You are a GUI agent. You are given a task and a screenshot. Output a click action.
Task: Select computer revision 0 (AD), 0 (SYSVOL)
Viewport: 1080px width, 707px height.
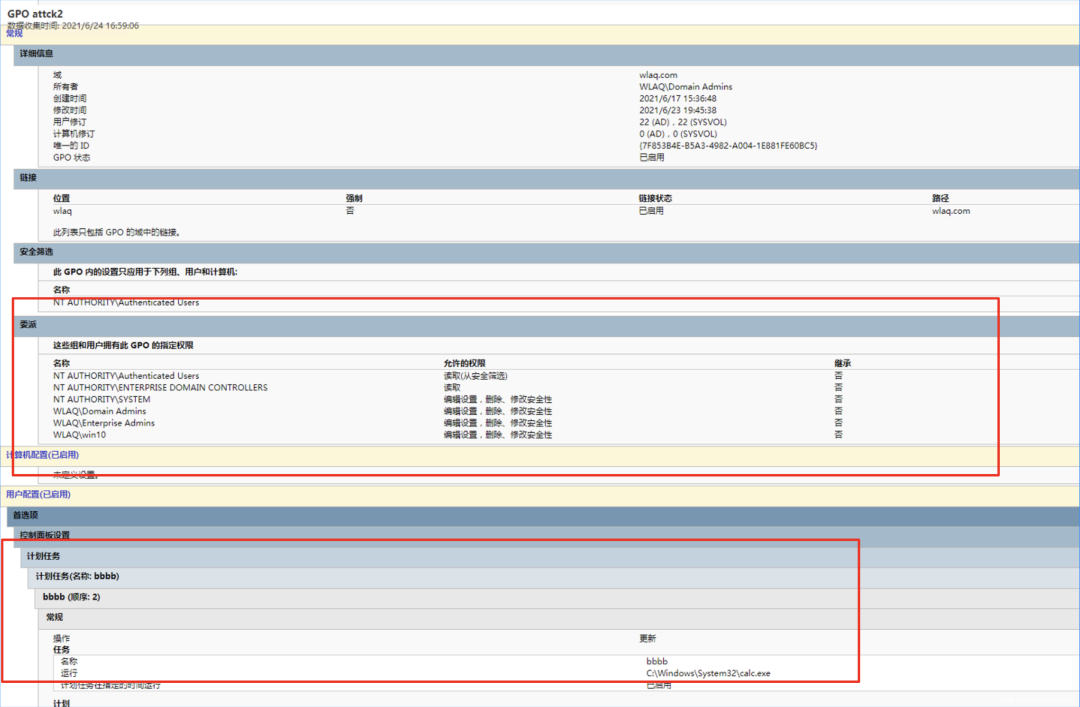(678, 134)
